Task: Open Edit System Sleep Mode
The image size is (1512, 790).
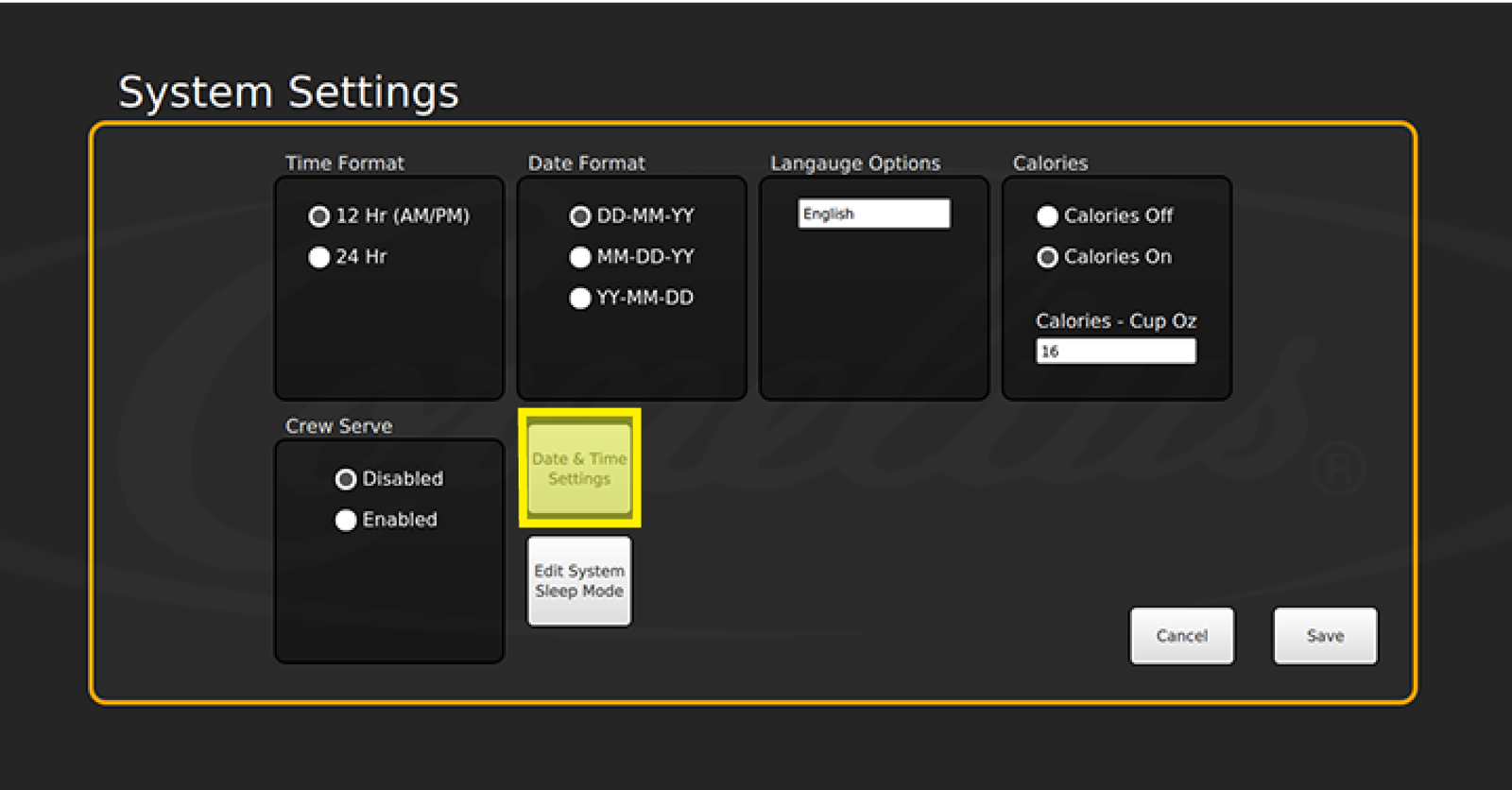Action: click(579, 581)
